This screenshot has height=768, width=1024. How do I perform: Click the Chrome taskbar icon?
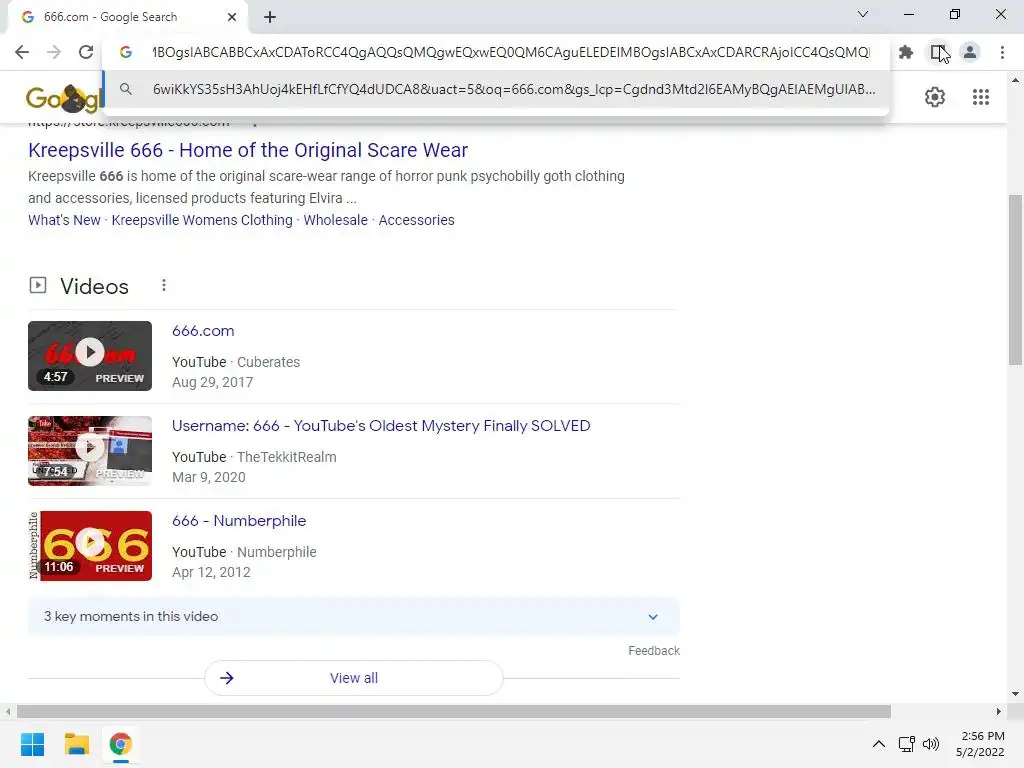coord(120,744)
